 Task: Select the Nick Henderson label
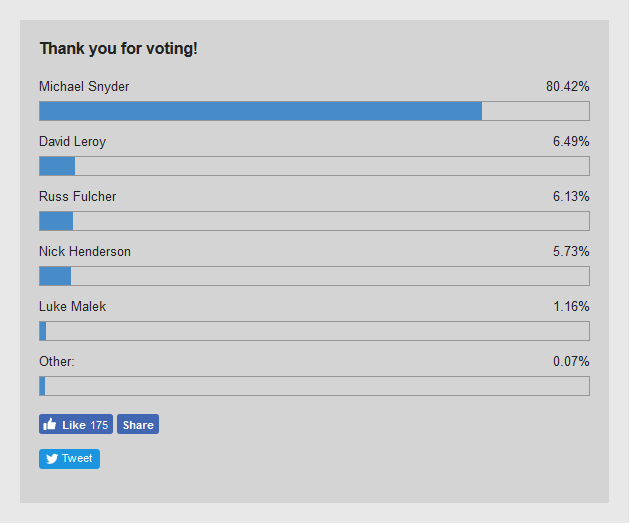click(85, 252)
